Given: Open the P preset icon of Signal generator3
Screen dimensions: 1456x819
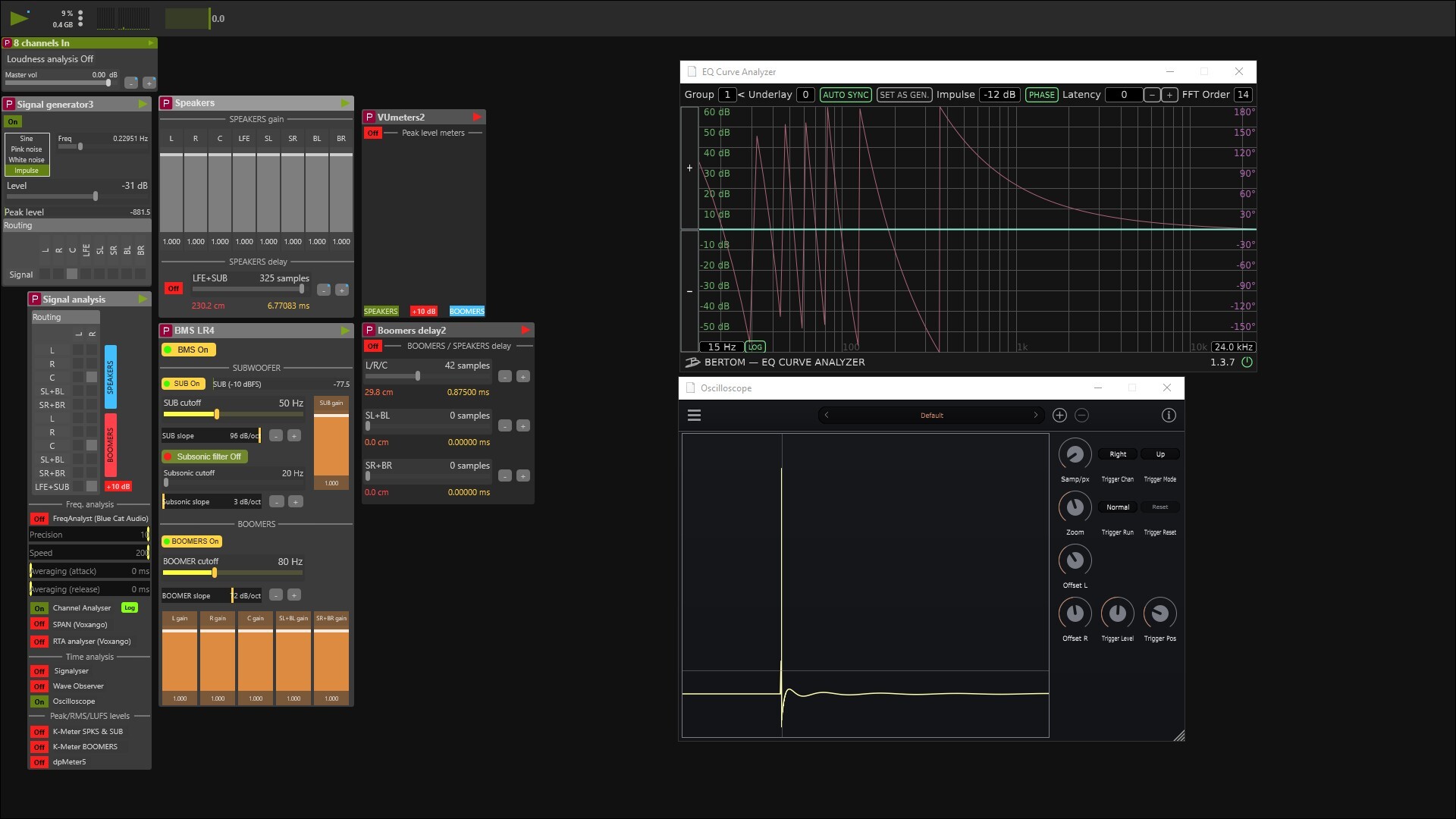Looking at the screenshot, I should [x=10, y=104].
